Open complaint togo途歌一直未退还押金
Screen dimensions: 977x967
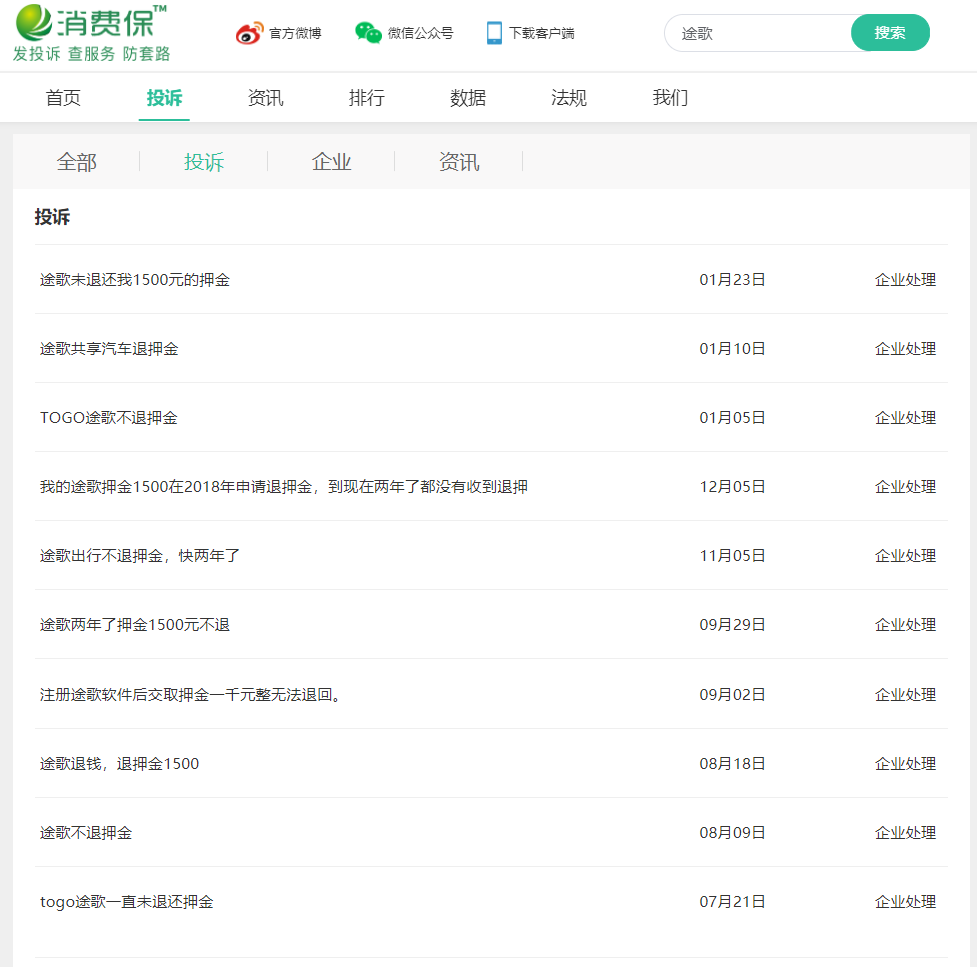click(x=126, y=902)
